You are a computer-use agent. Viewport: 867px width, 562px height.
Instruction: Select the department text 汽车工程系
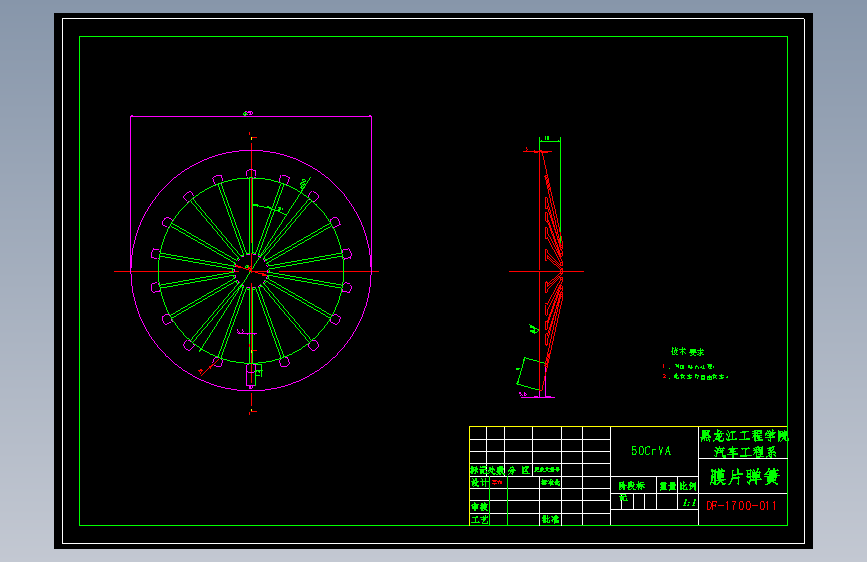pyautogui.click(x=745, y=452)
